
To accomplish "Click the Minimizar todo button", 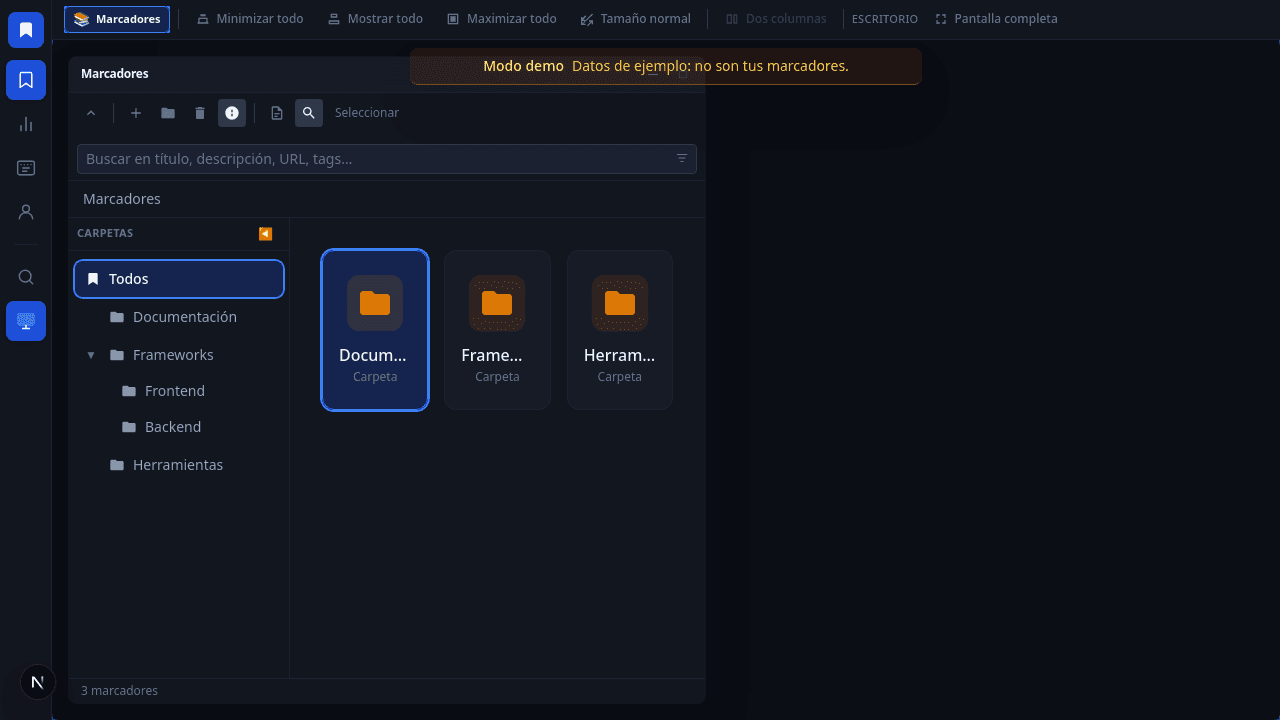I will [250, 19].
